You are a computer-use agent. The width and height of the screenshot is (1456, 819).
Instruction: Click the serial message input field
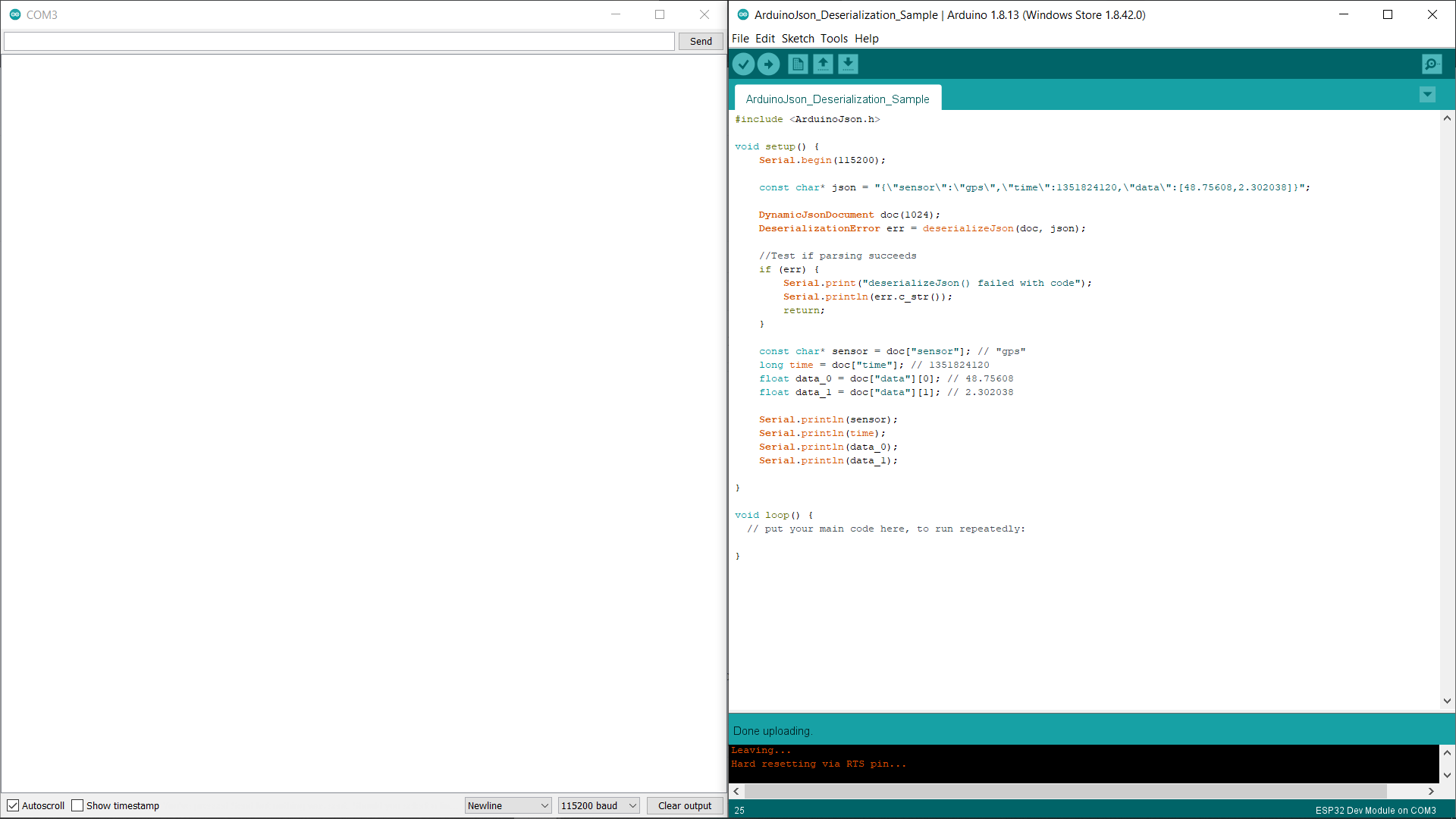pyautogui.click(x=337, y=41)
